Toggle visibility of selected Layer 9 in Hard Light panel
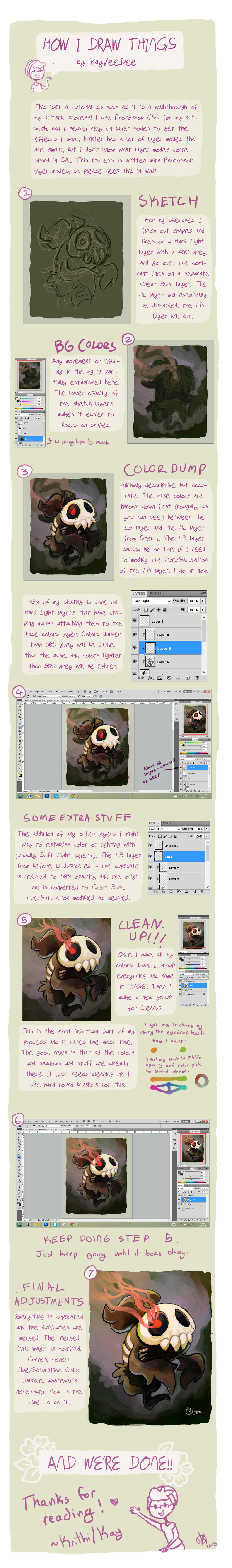This screenshot has height=1568, width=232. tap(135, 648)
